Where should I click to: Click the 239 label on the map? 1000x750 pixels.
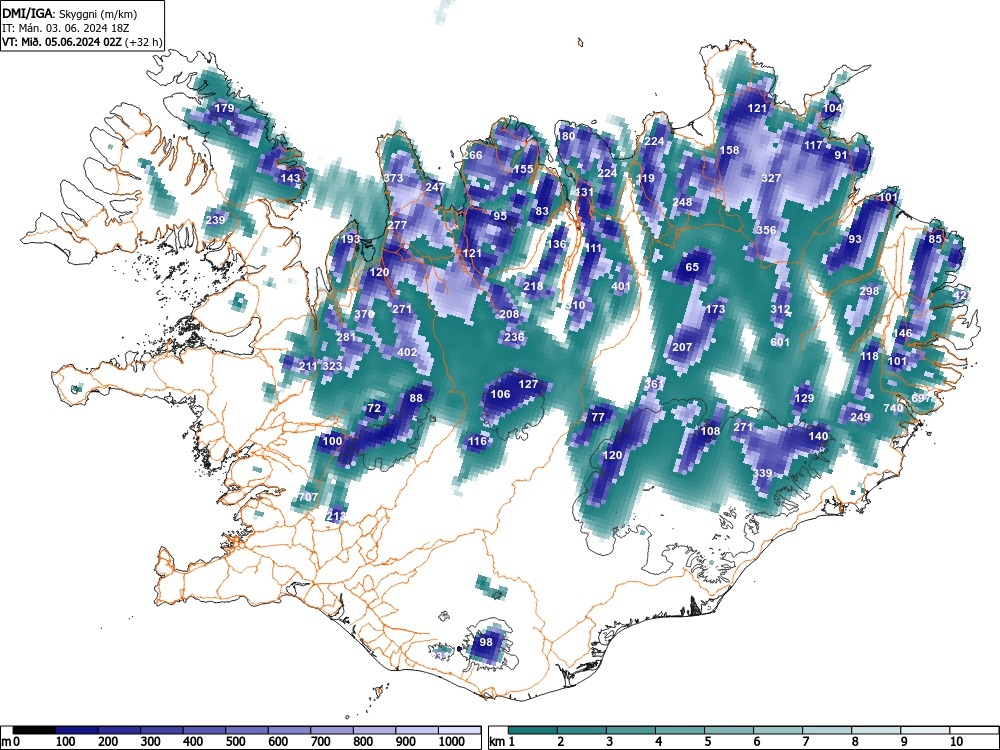(216, 220)
